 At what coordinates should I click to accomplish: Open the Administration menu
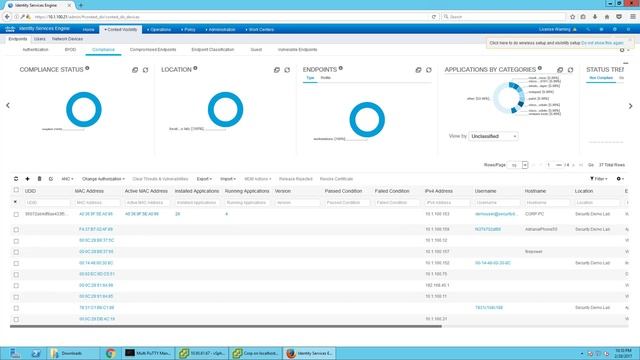pyautogui.click(x=220, y=29)
